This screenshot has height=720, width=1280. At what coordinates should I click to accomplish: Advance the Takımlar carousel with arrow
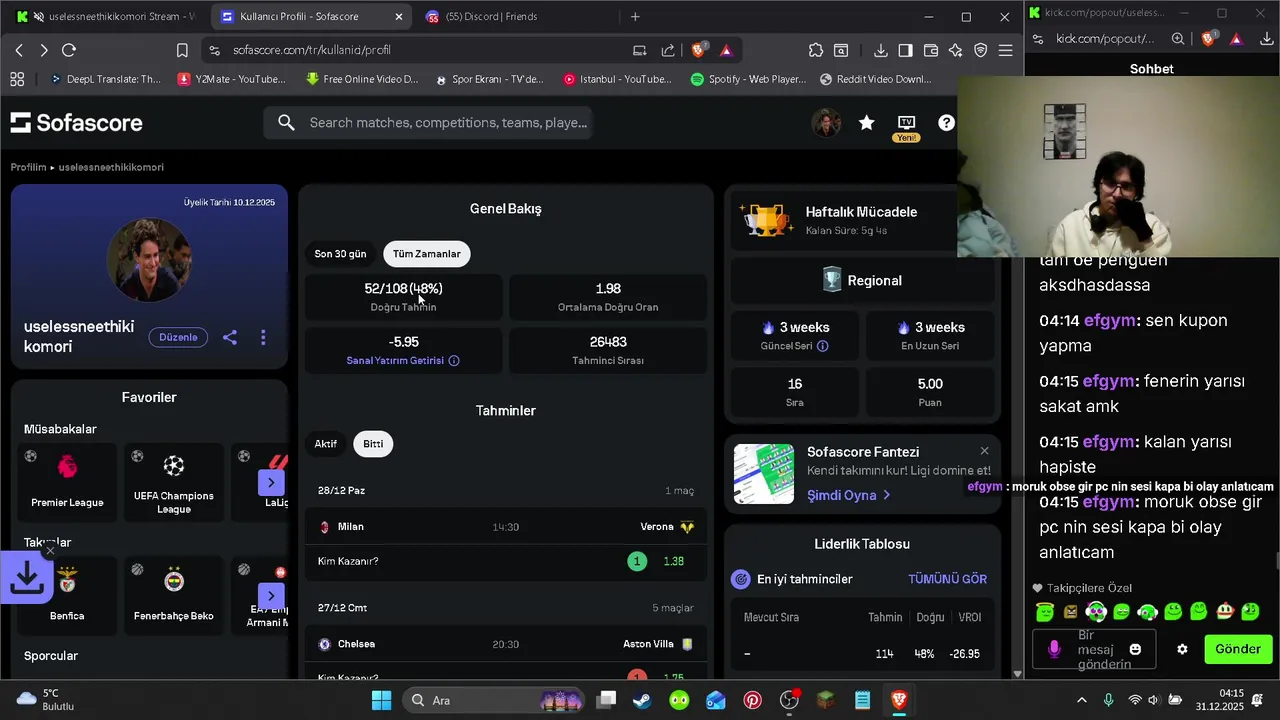point(271,595)
